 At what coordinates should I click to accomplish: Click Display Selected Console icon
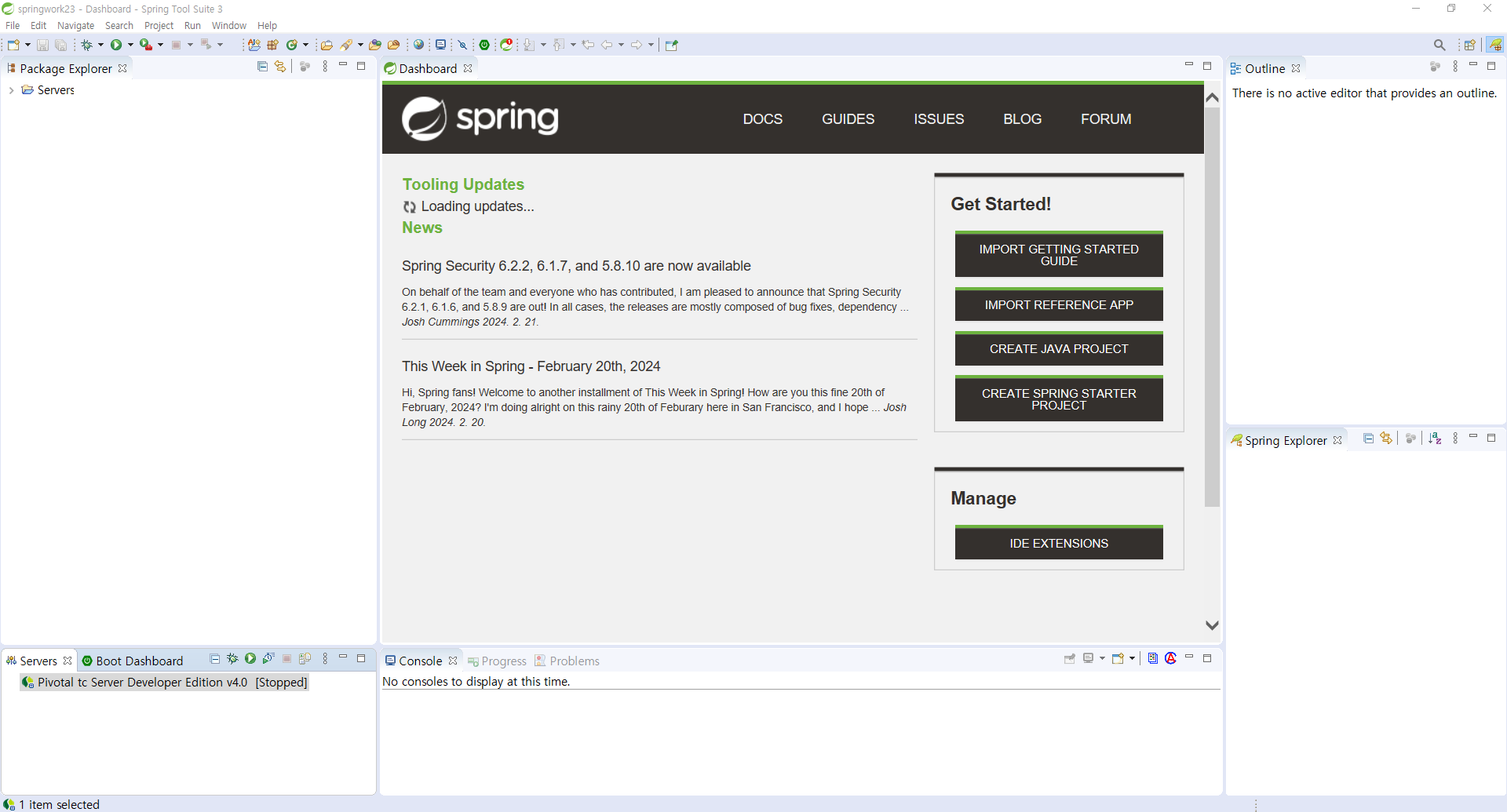click(1089, 659)
